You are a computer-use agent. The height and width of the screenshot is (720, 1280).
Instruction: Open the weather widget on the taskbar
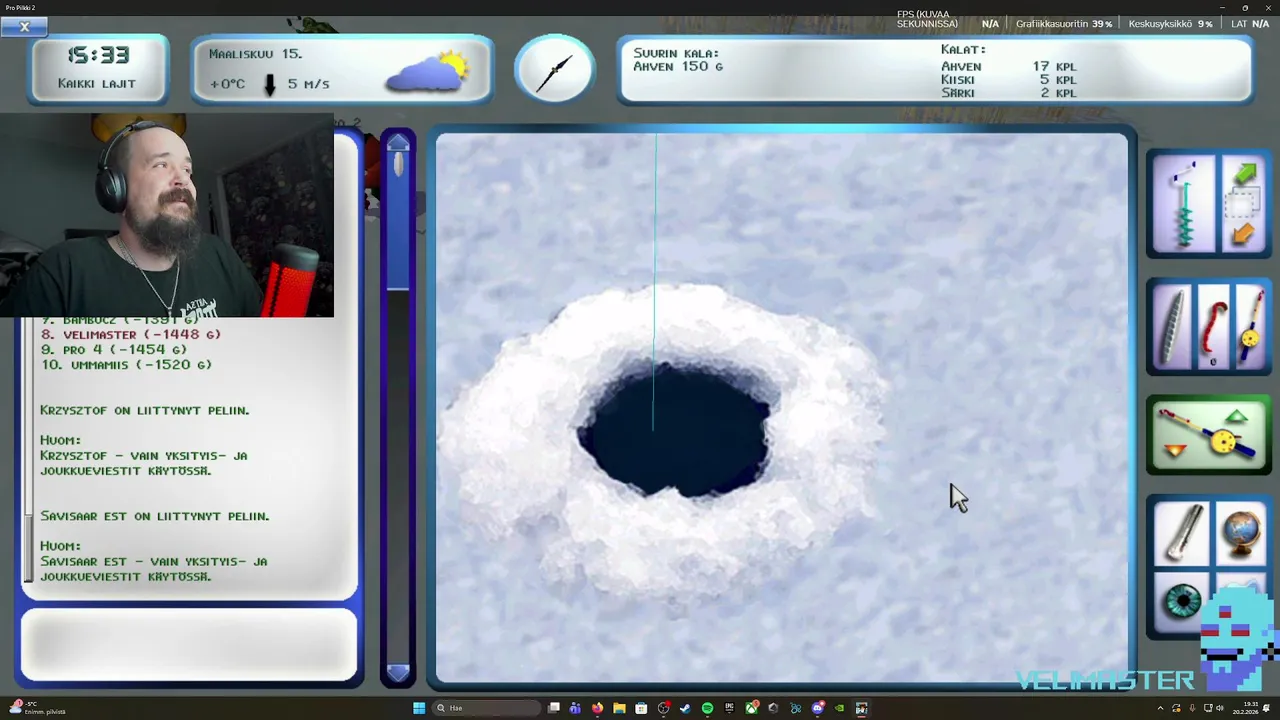tap(36, 708)
